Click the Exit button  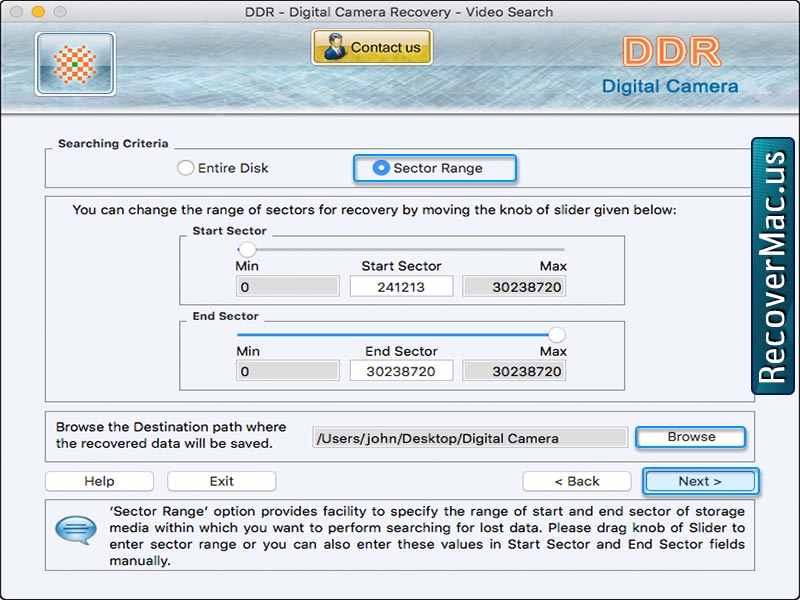click(x=221, y=481)
